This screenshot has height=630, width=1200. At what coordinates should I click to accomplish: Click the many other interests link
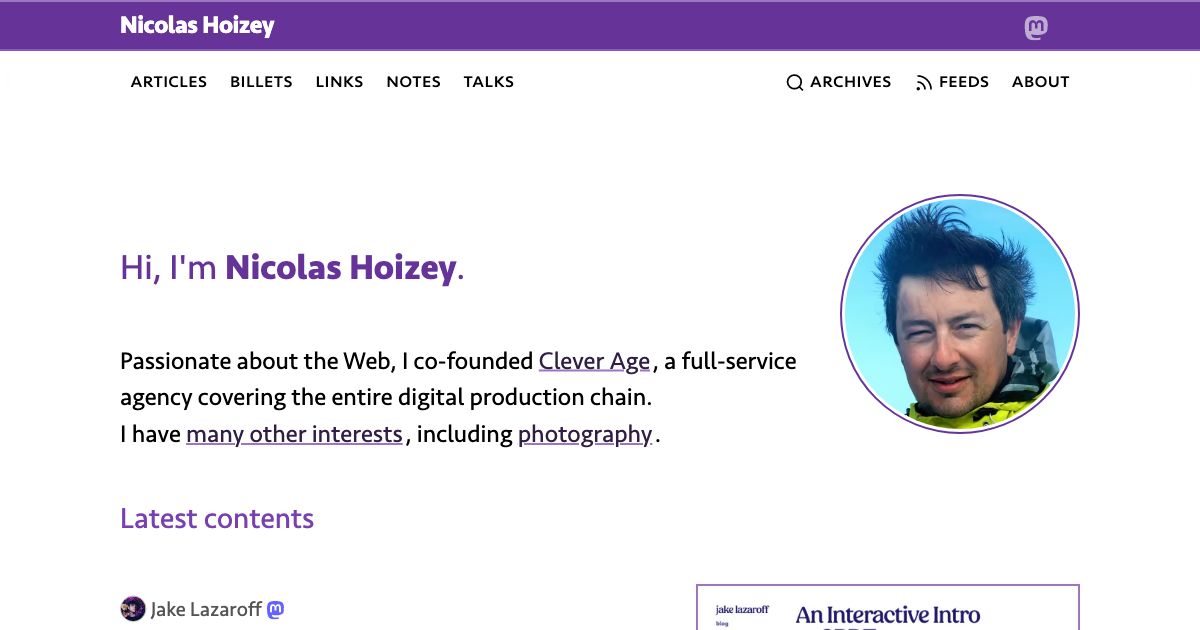[294, 434]
